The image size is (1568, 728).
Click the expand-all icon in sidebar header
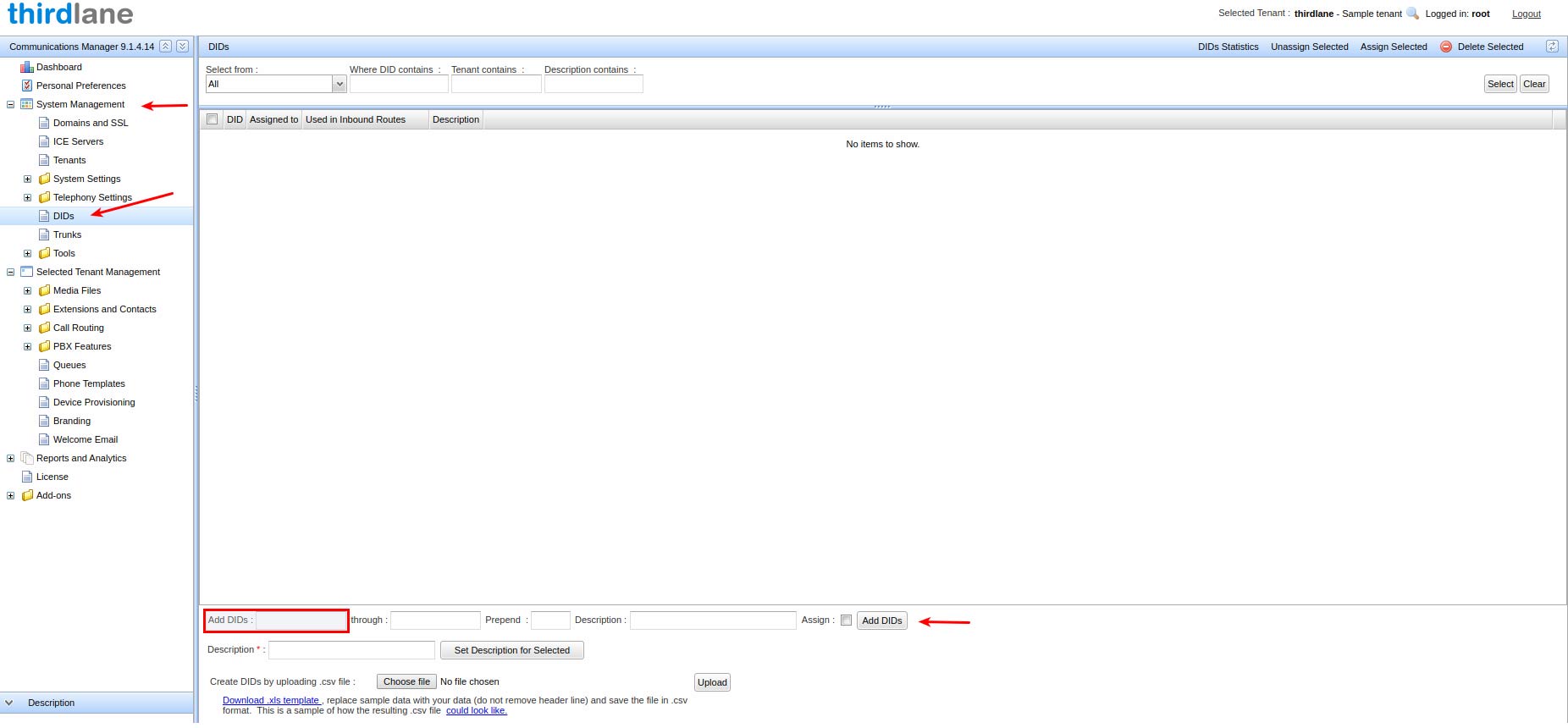(x=182, y=47)
